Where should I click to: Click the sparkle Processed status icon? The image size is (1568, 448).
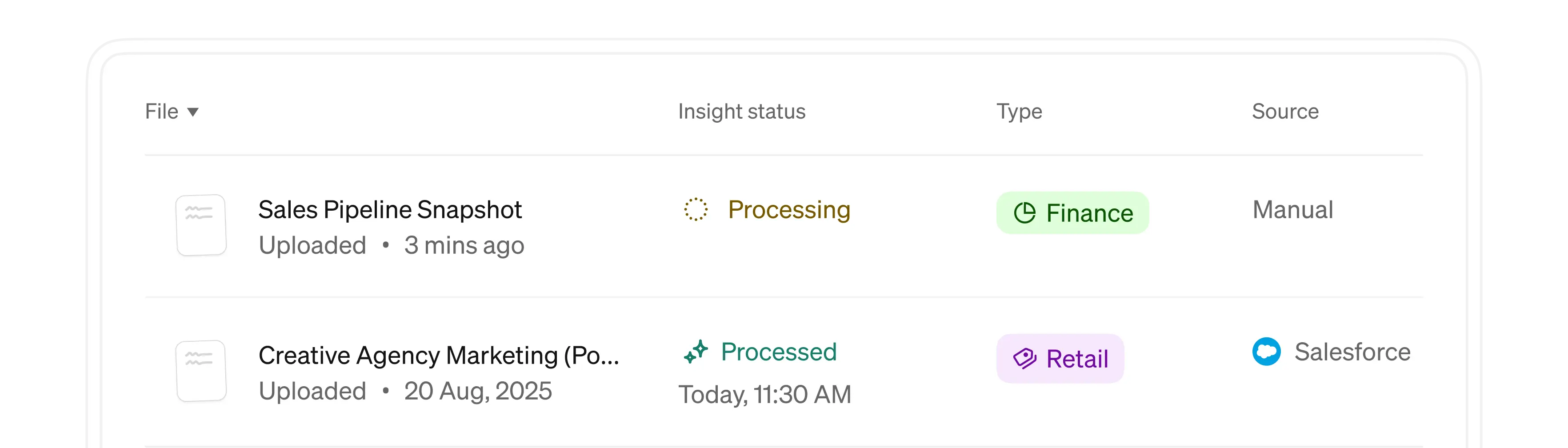696,352
